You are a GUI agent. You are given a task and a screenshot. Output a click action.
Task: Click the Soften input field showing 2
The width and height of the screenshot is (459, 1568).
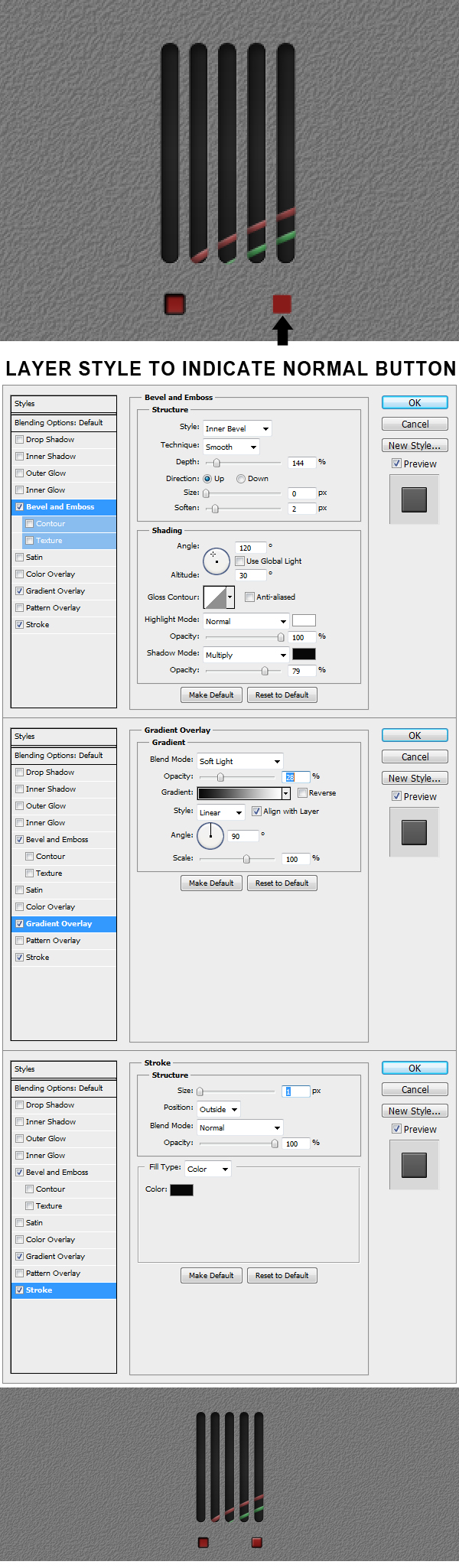[x=302, y=509]
